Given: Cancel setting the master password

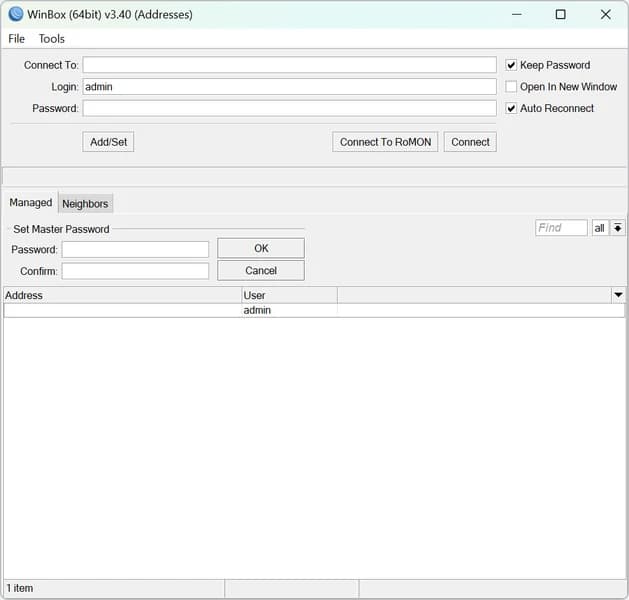Looking at the screenshot, I should pos(261,270).
